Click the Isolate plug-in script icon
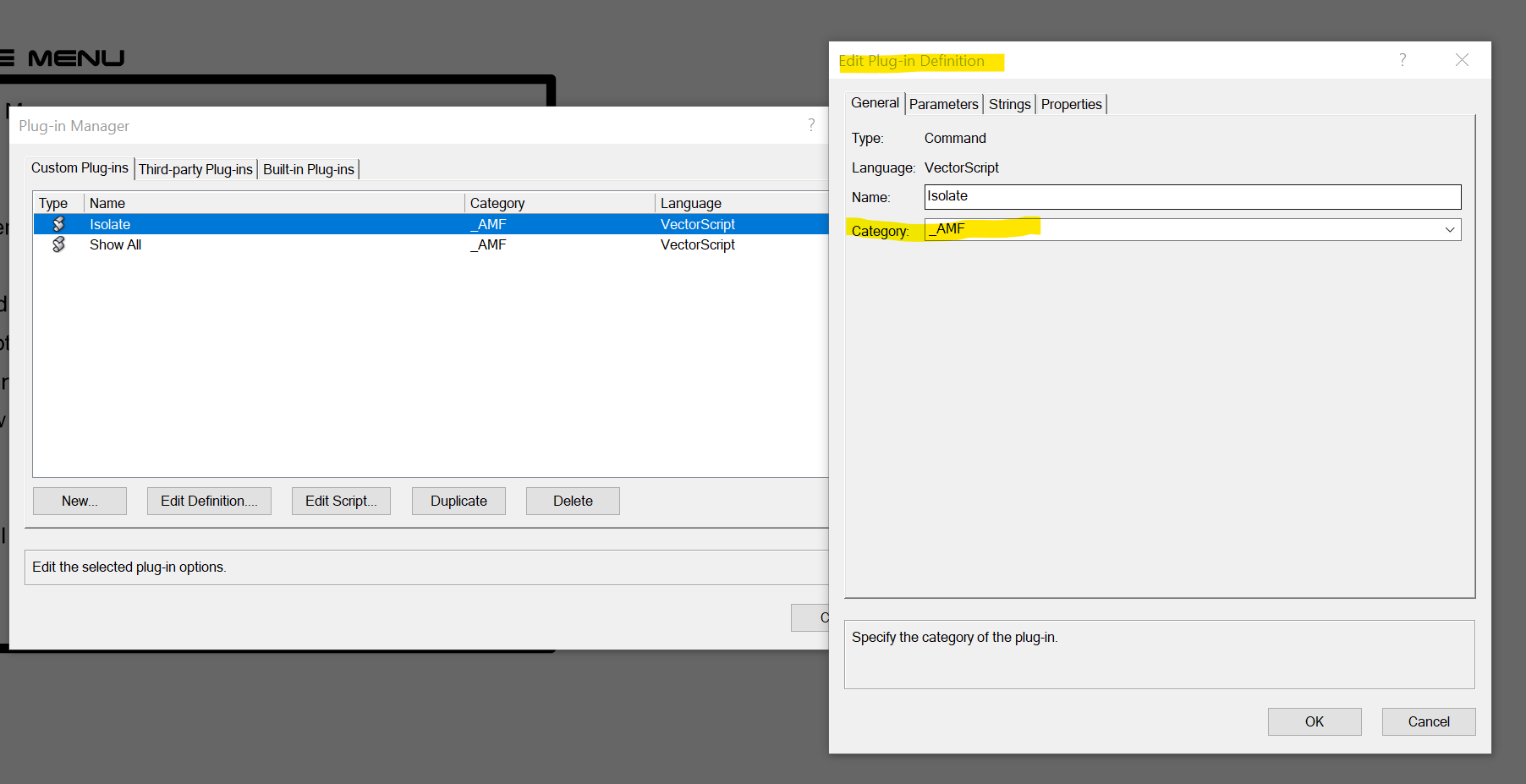 58,224
